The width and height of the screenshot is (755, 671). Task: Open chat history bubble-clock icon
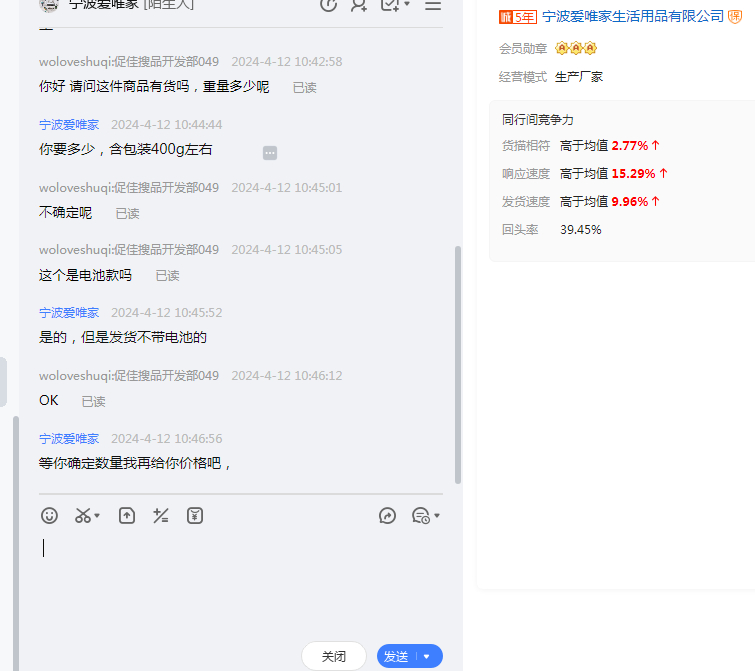tap(420, 516)
